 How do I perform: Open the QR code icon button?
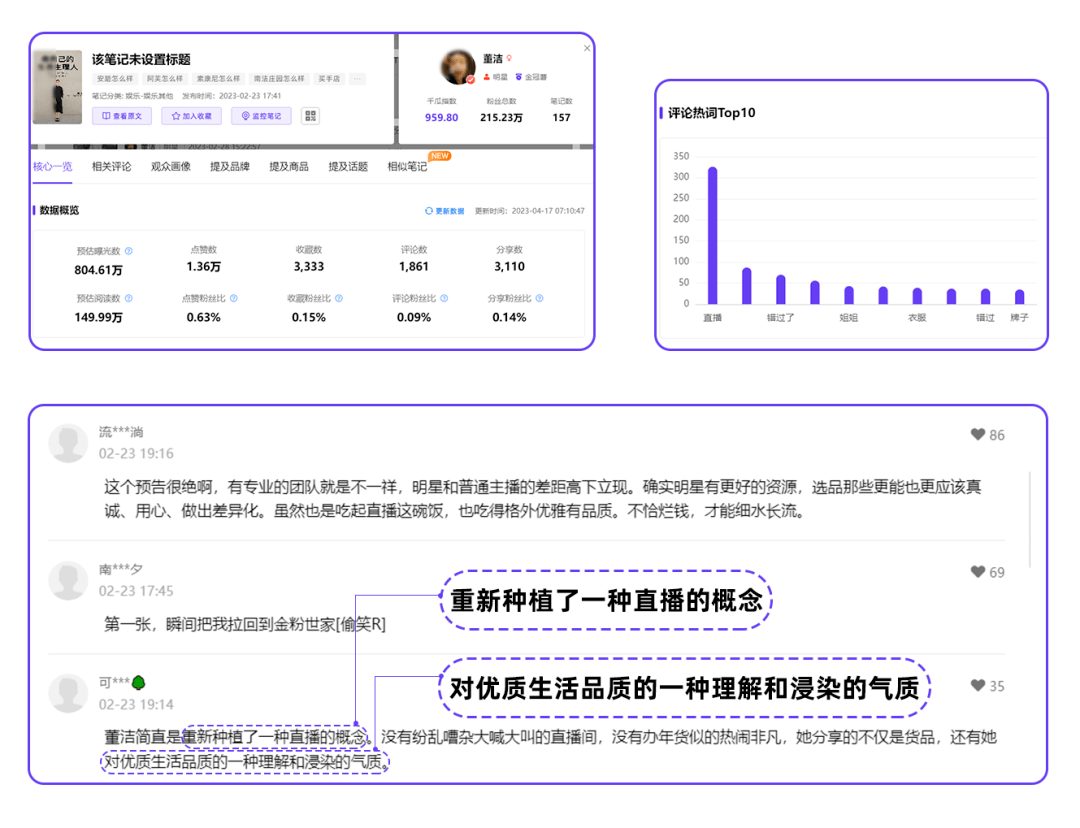pyautogui.click(x=311, y=116)
